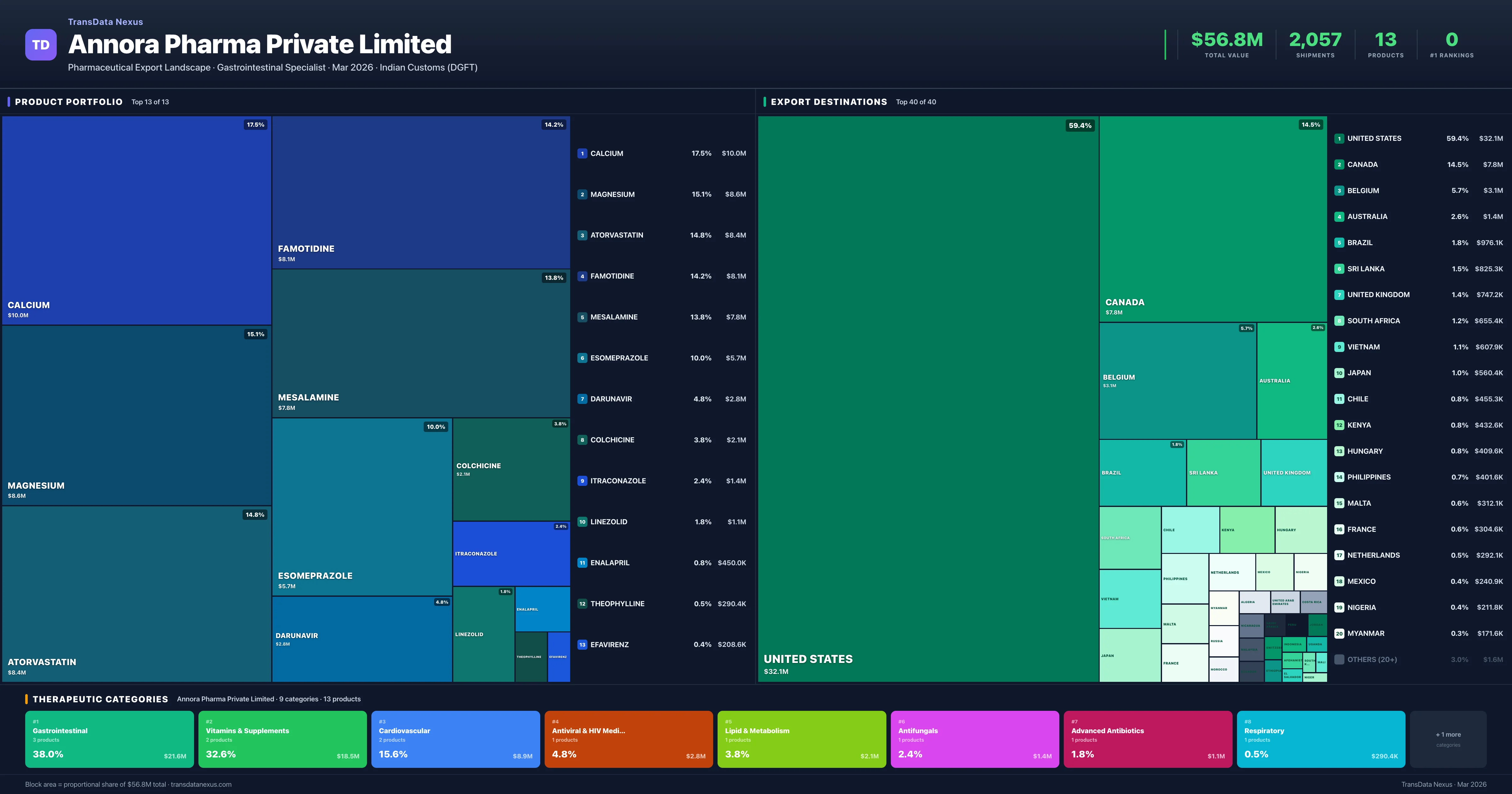
Task: Open the Vitamins & Supplements category card
Action: (282, 739)
